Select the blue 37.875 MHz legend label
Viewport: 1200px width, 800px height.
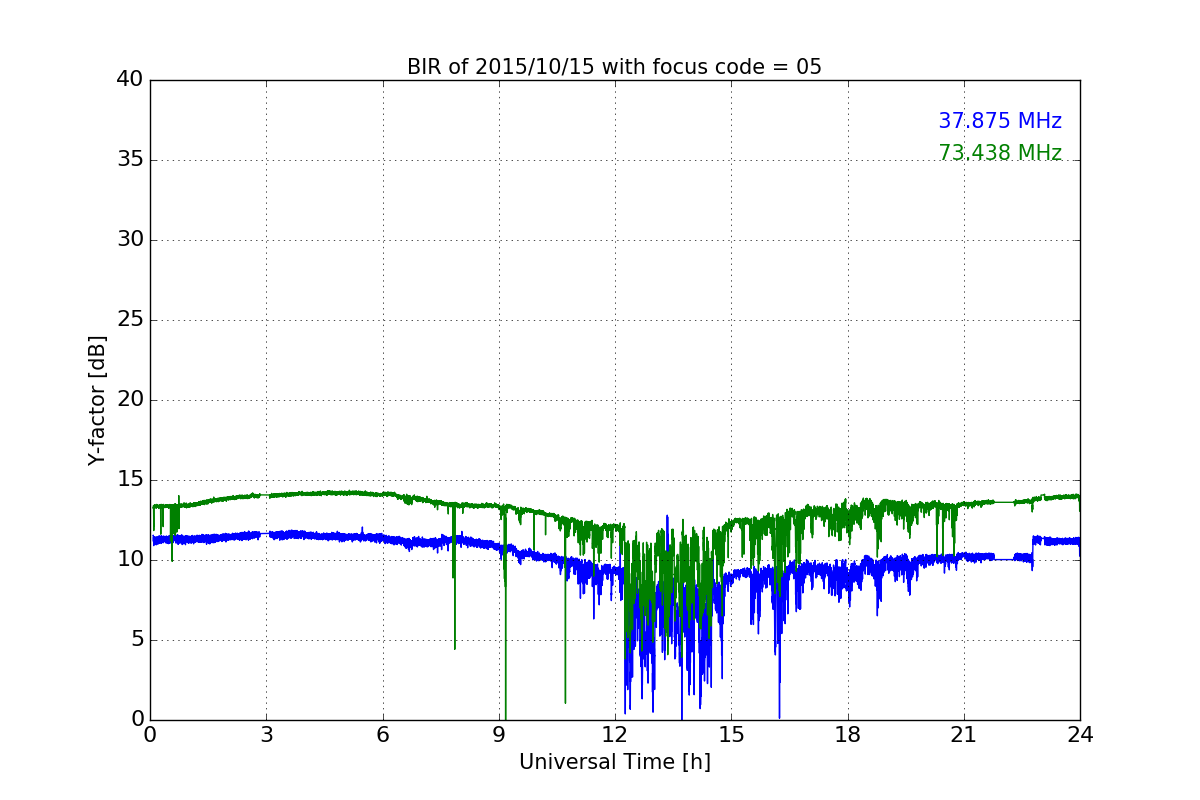coord(1000,121)
